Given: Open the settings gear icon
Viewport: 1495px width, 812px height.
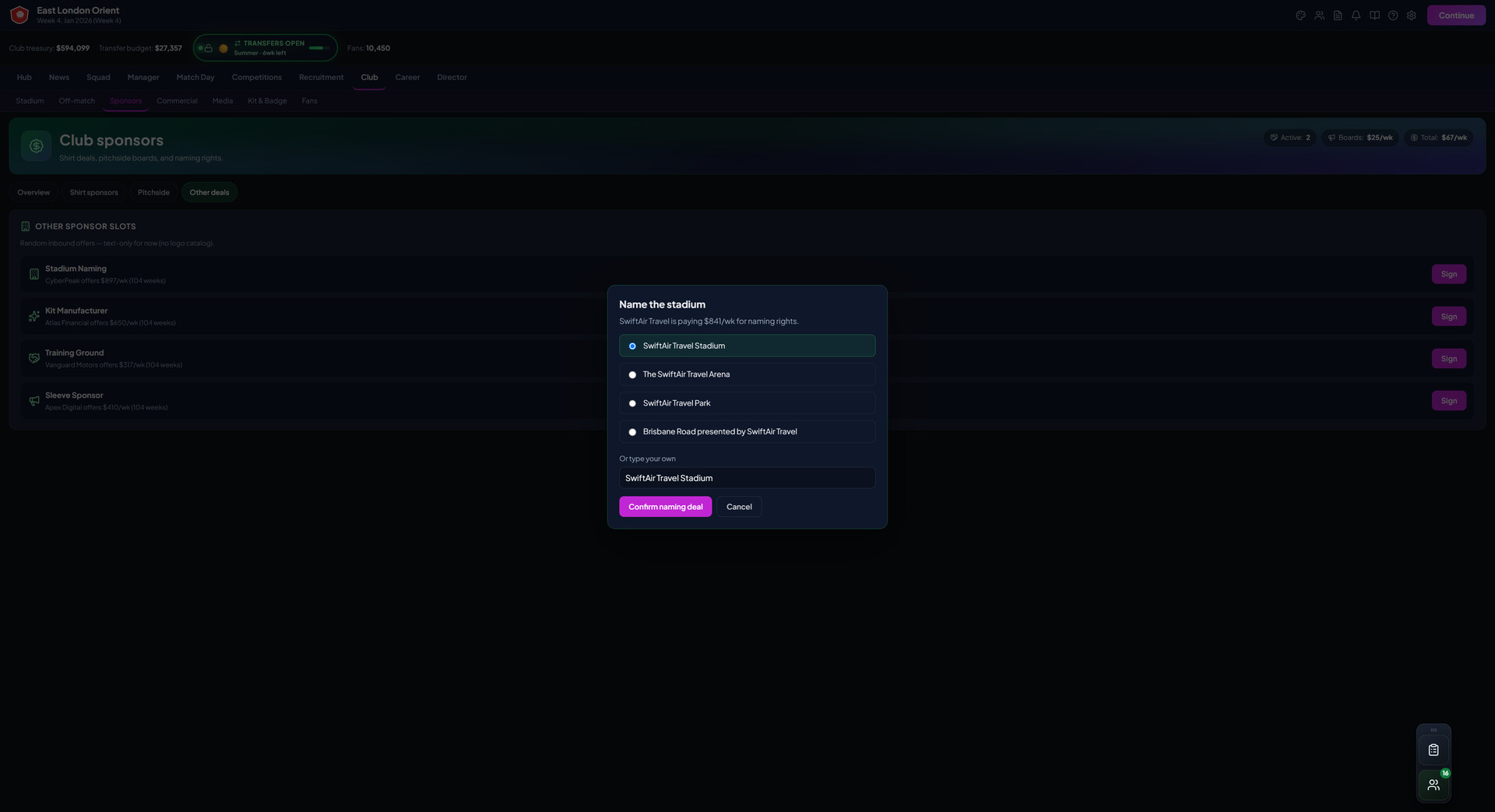Looking at the screenshot, I should [1411, 16].
